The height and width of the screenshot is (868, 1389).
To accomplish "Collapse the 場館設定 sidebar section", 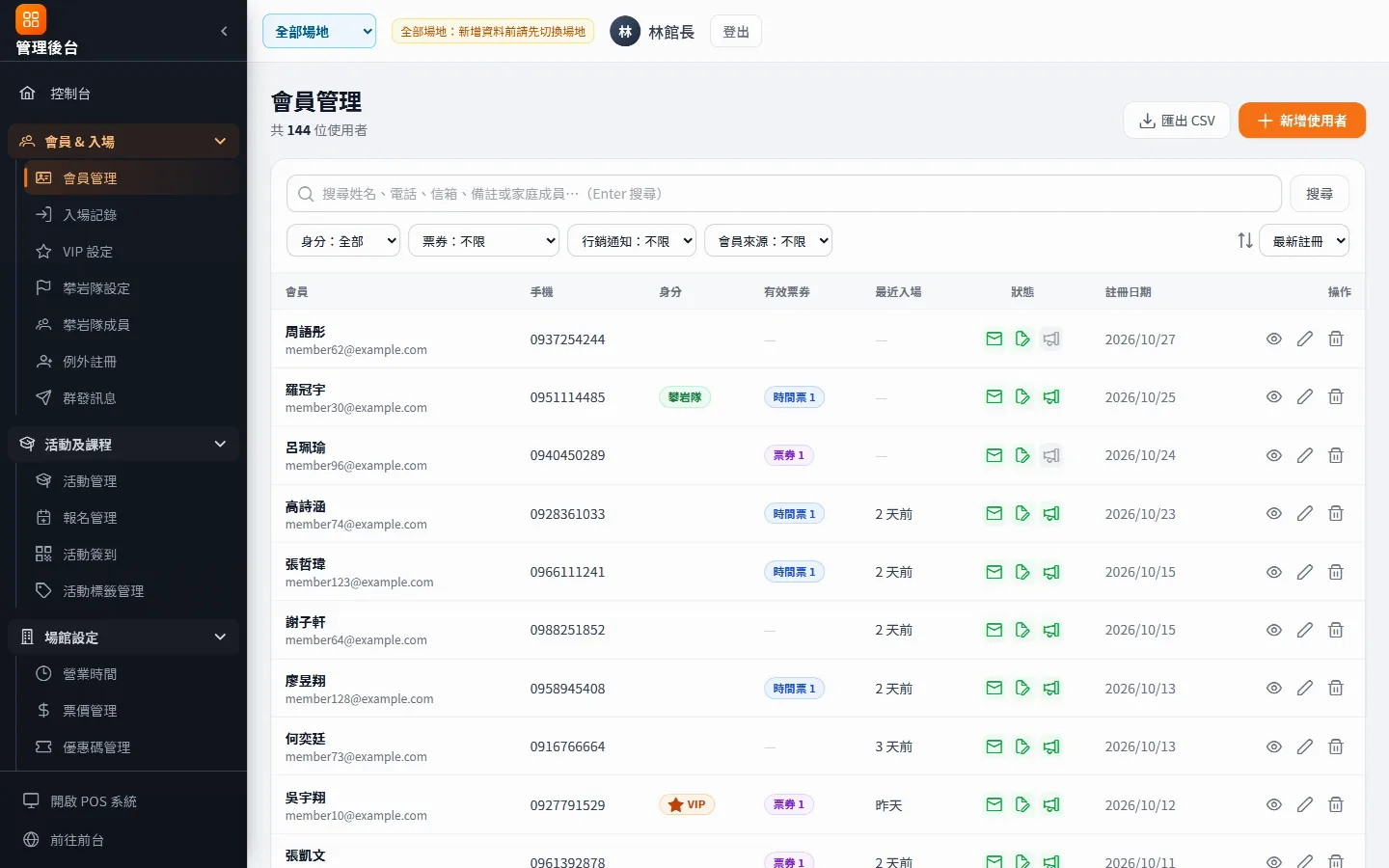I will point(123,637).
